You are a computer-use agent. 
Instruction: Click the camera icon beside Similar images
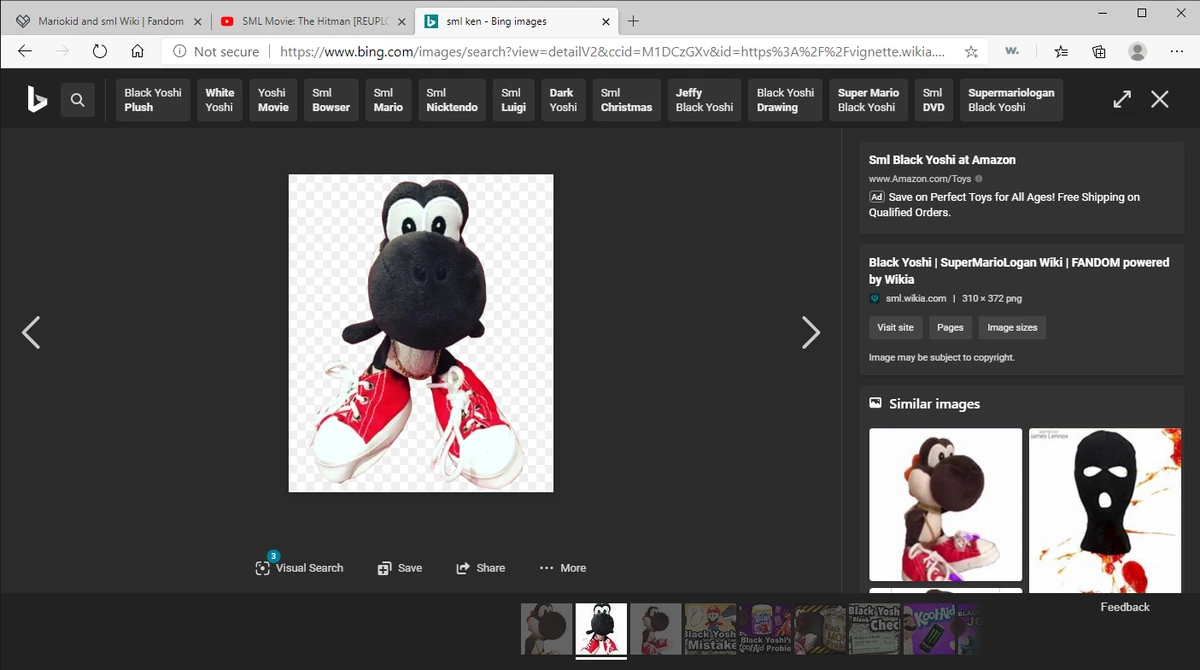click(874, 403)
